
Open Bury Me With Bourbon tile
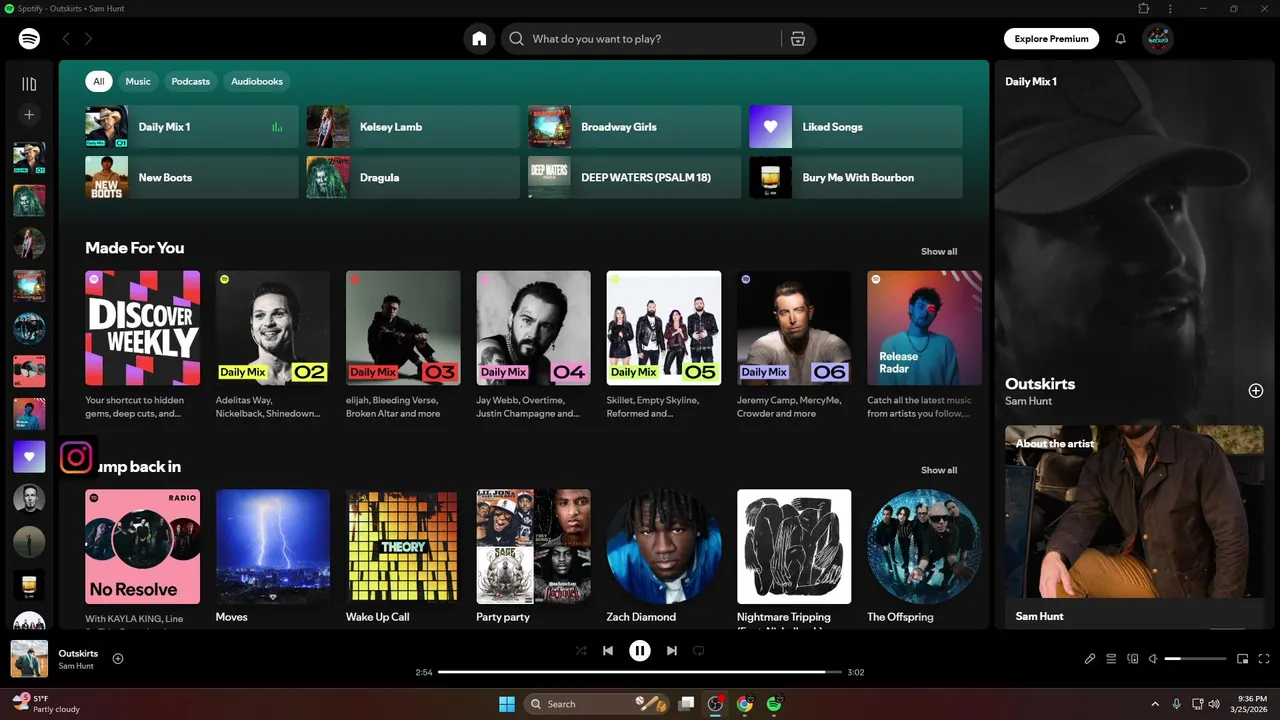coord(856,177)
